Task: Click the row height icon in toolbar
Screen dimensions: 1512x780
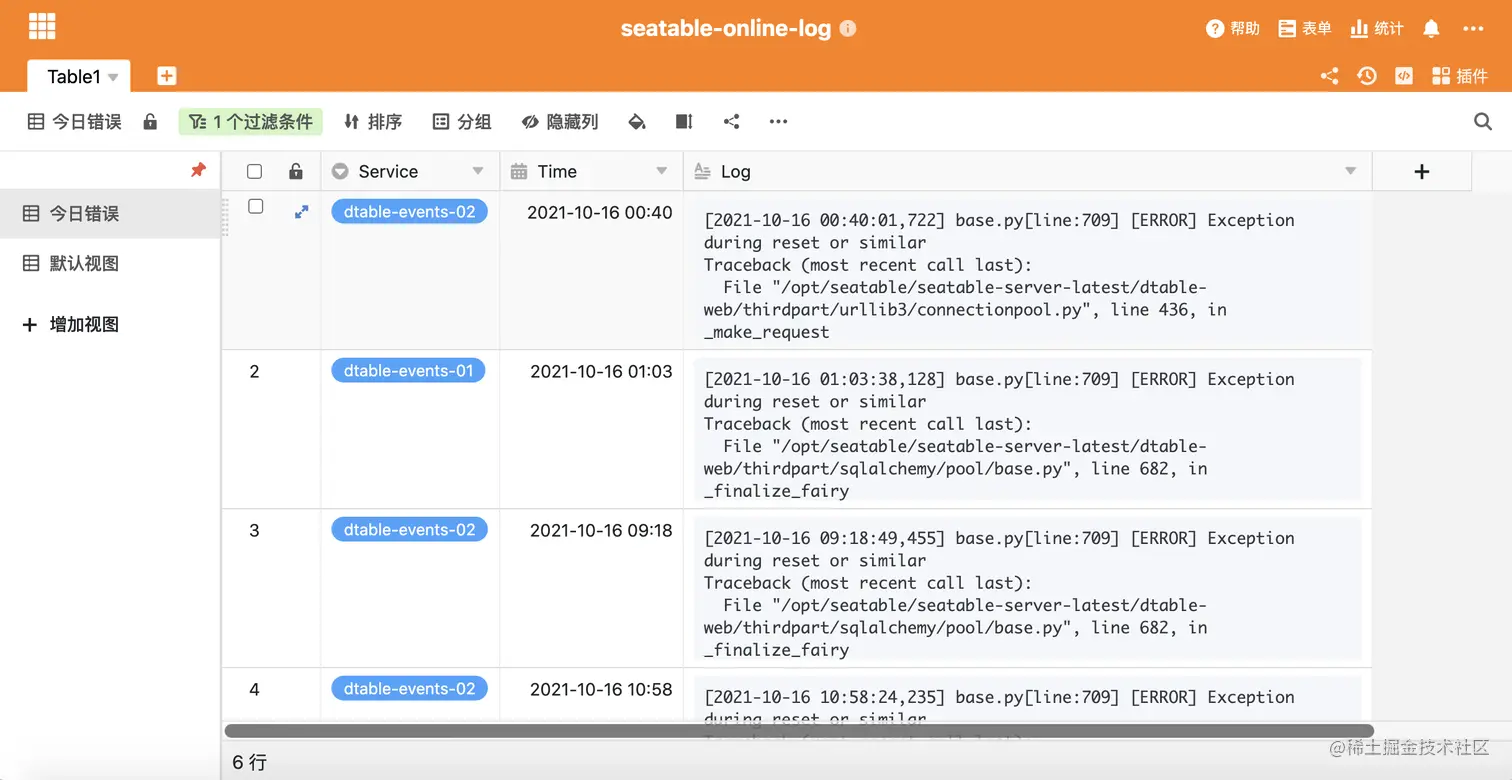Action: (684, 122)
